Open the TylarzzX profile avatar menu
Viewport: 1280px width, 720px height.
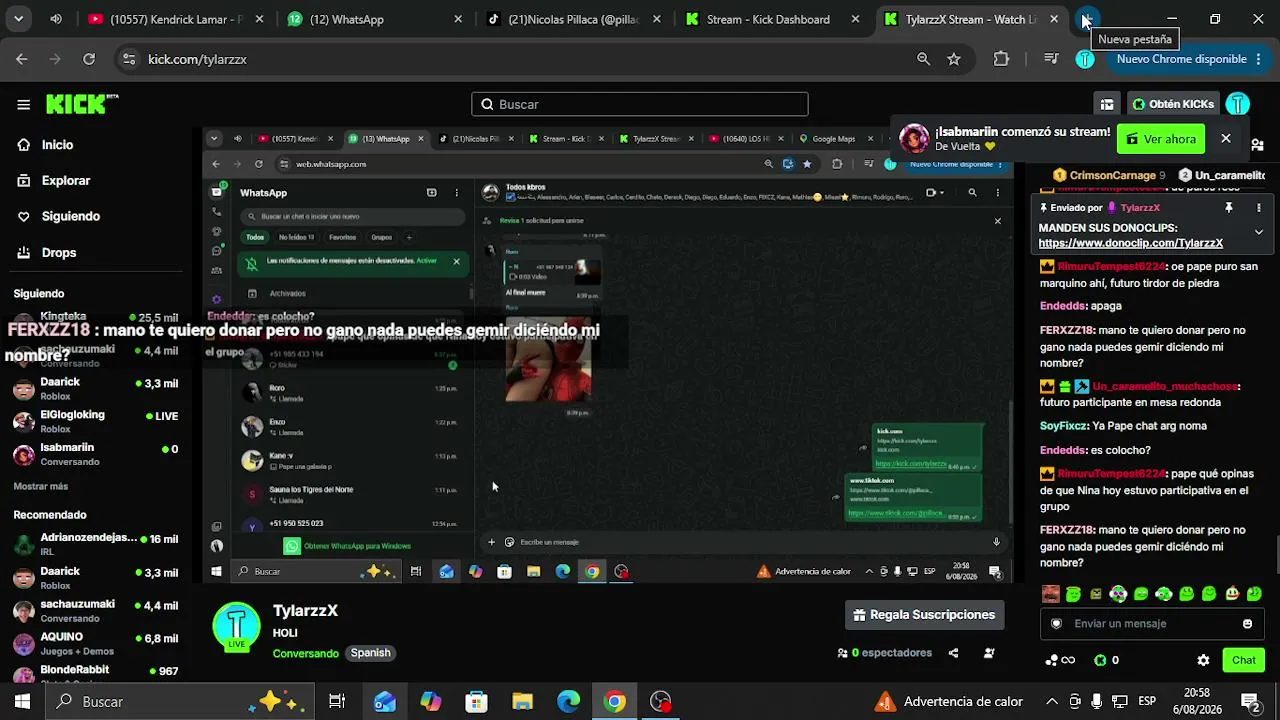tap(1238, 104)
